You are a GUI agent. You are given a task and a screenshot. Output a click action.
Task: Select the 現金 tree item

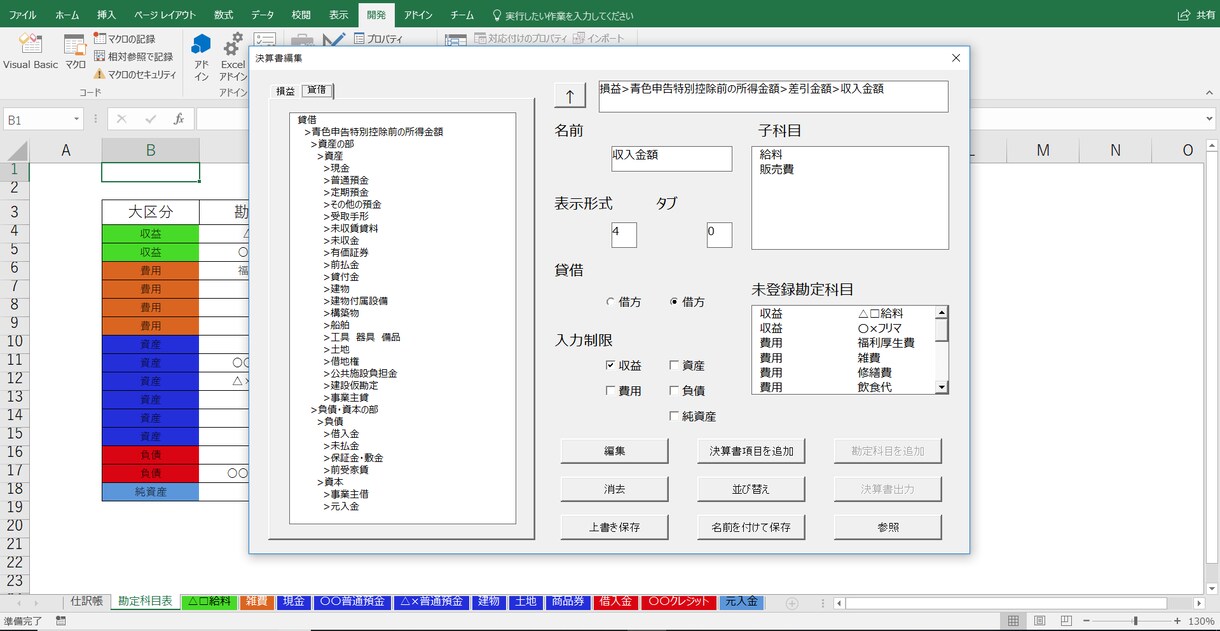click(x=339, y=168)
